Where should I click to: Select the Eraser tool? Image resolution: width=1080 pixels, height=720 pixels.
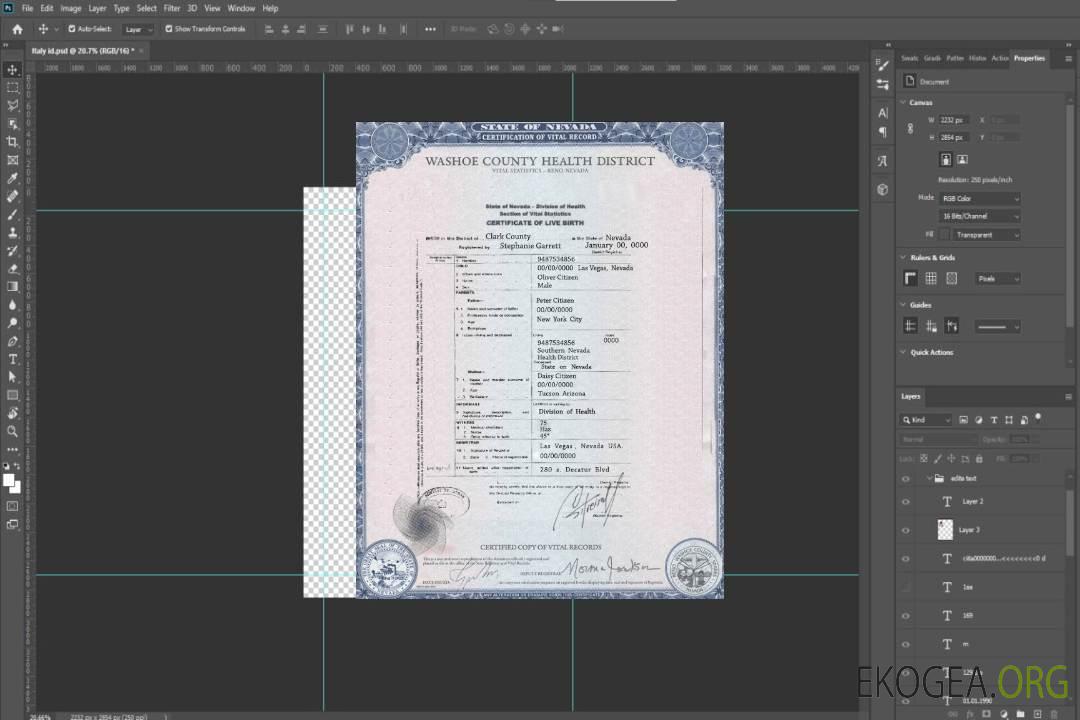click(12, 269)
